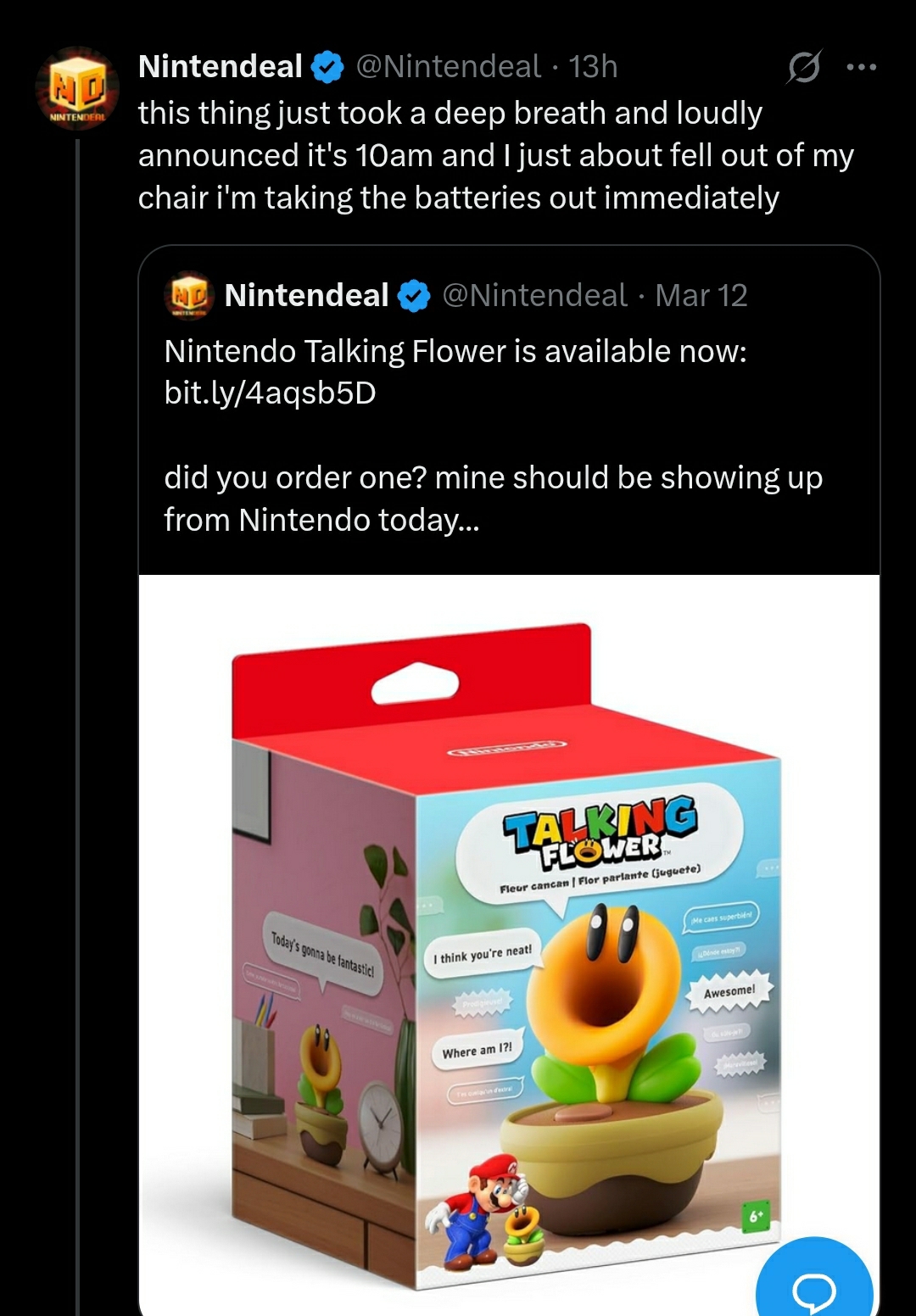Tap the @Nintendeal handle in quoted post
Image resolution: width=916 pixels, height=1316 pixels.
(534, 295)
